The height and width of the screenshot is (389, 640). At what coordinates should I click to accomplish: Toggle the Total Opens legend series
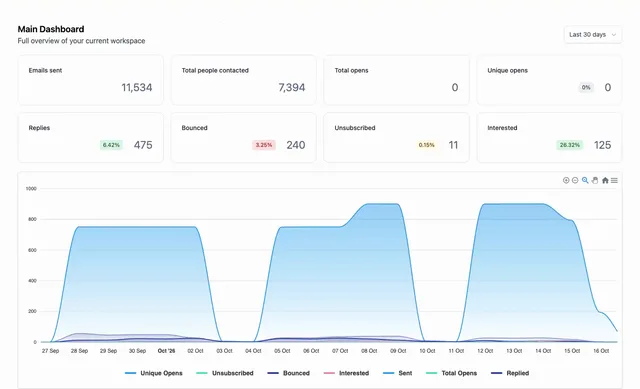(451, 373)
